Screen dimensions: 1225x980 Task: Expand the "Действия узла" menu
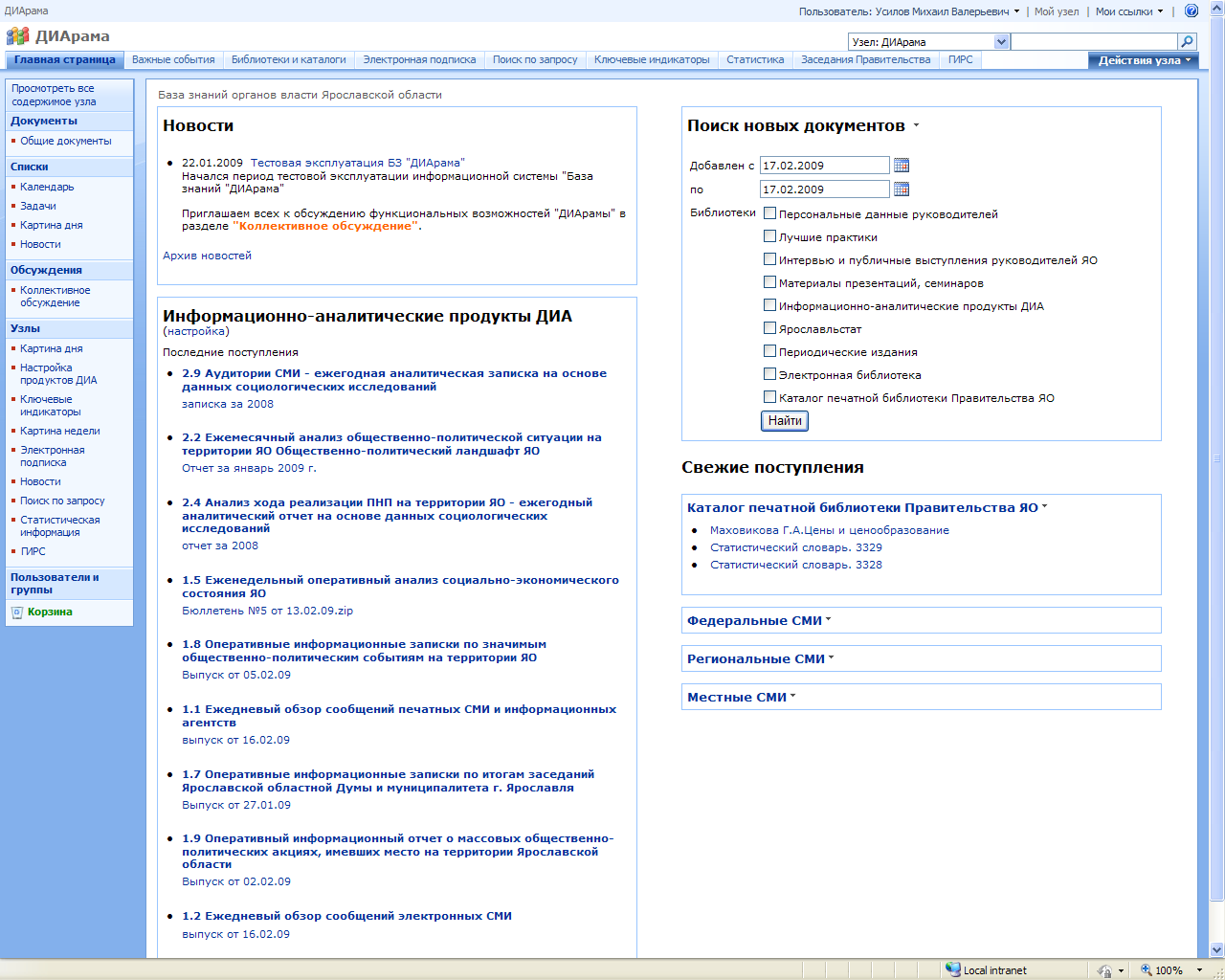point(1142,60)
